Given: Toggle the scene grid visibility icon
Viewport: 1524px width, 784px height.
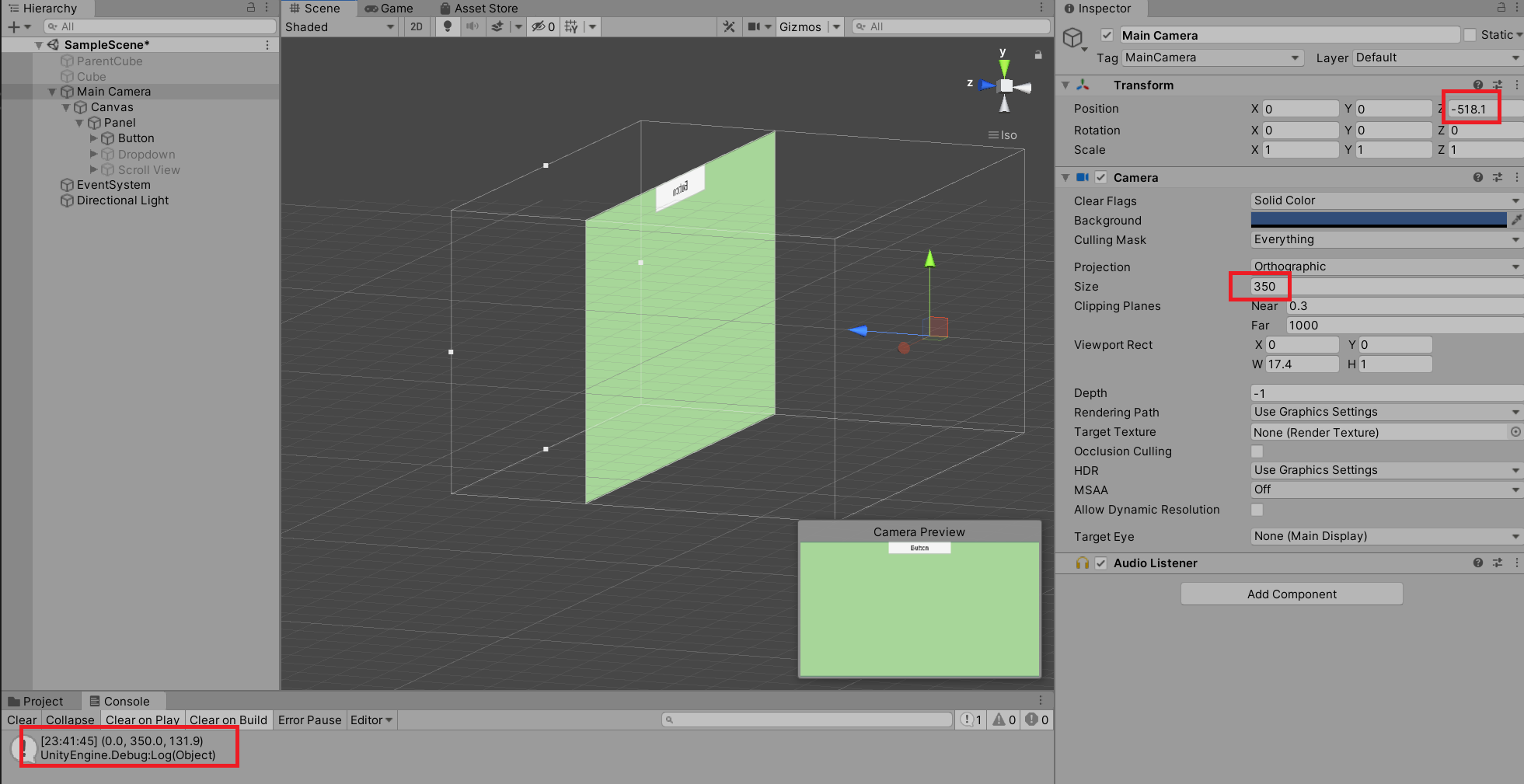Looking at the screenshot, I should pyautogui.click(x=571, y=26).
